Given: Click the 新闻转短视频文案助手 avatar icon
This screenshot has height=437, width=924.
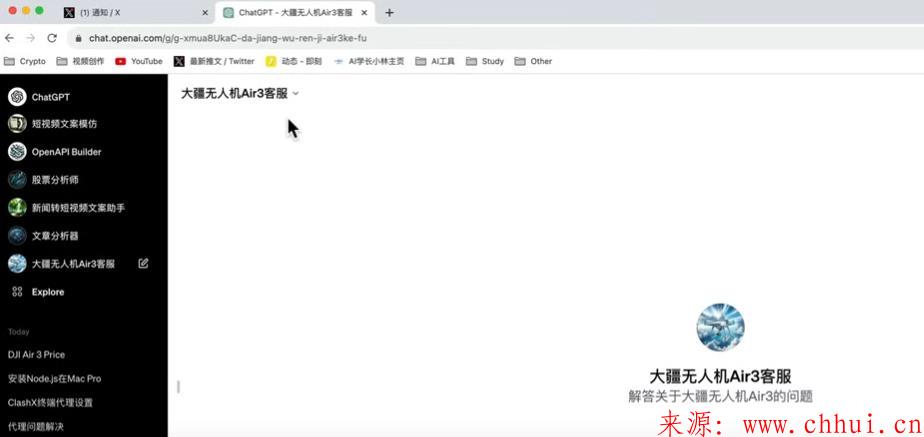Looking at the screenshot, I should (x=17, y=207).
